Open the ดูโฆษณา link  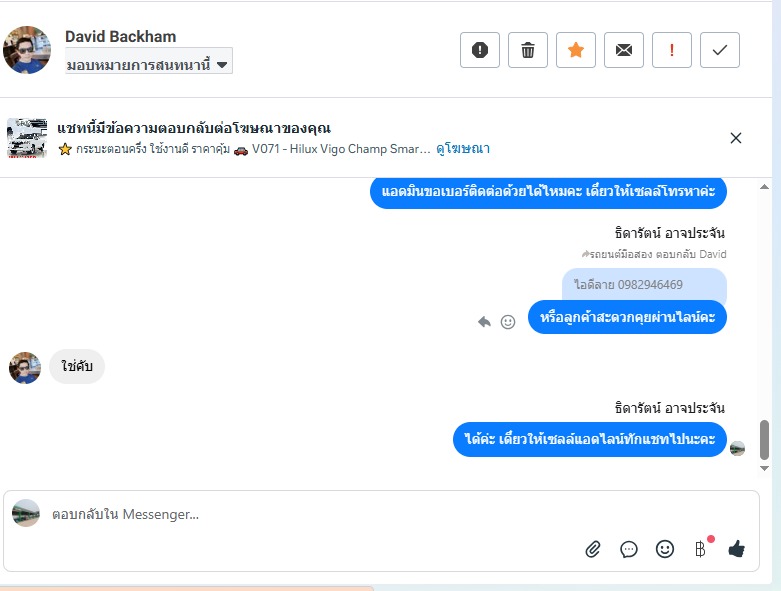pos(462,149)
